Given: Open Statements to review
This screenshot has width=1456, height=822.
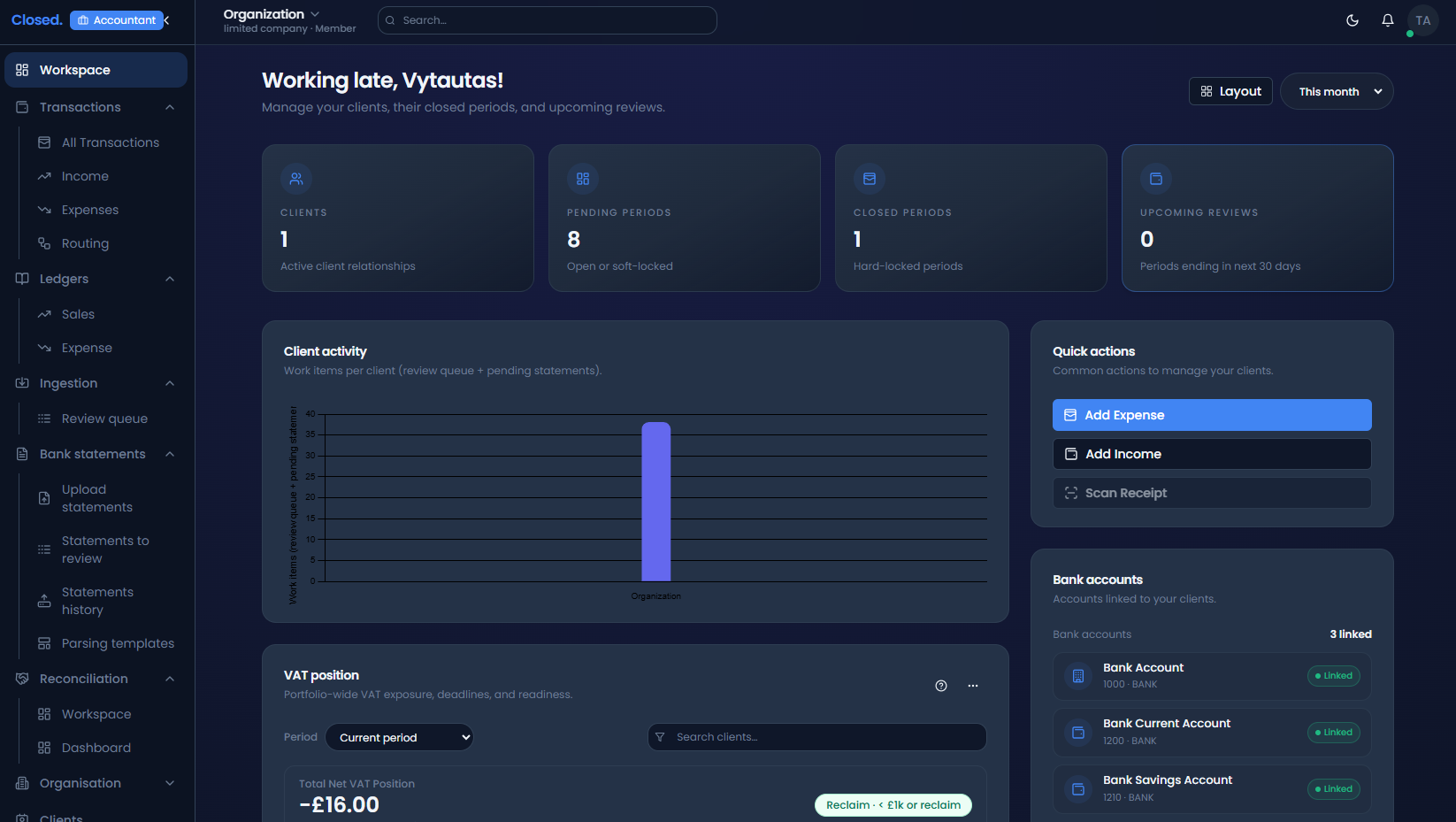Looking at the screenshot, I should click(x=105, y=549).
